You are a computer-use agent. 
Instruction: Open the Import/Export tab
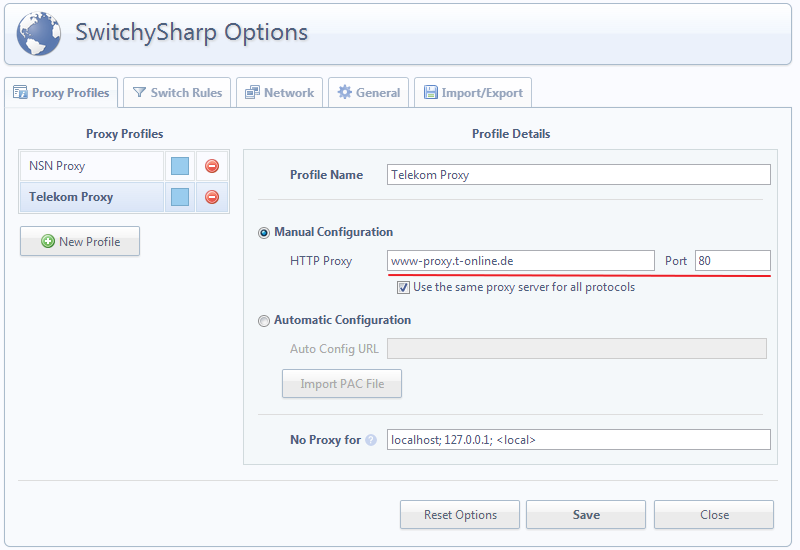pyautogui.click(x=473, y=93)
